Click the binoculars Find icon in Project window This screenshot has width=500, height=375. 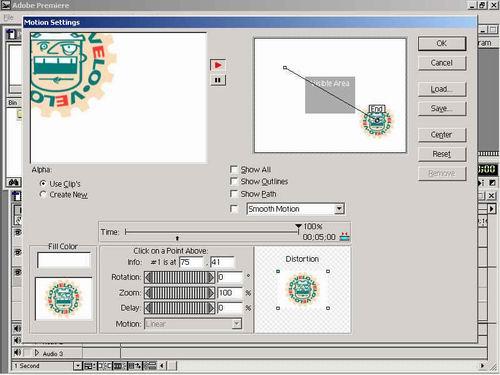14,182
